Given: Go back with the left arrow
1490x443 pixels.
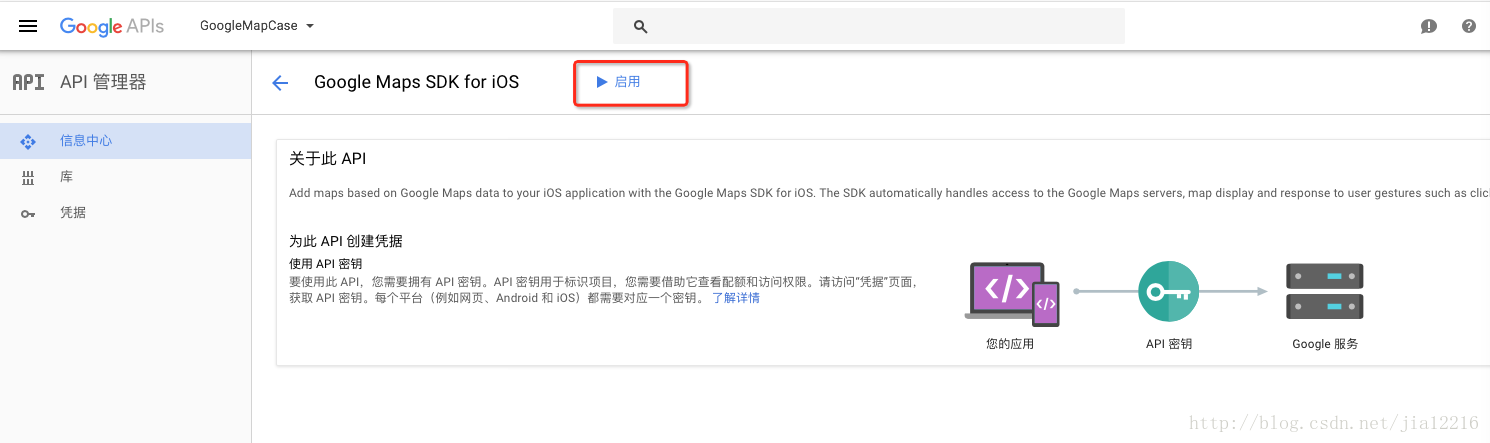Looking at the screenshot, I should pos(280,83).
